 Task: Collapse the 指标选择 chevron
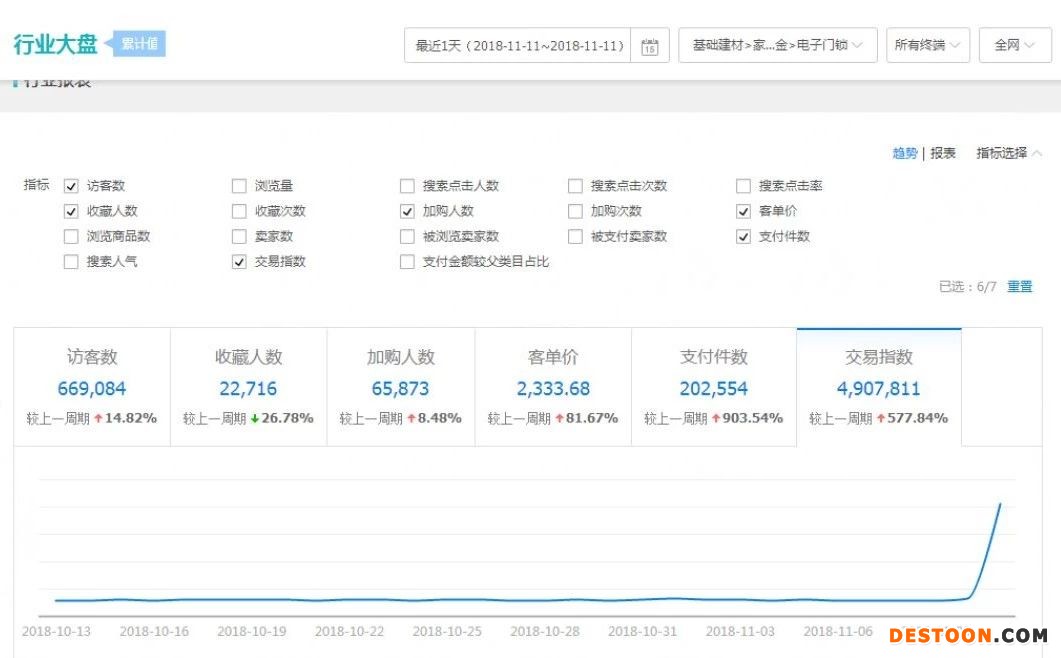(1037, 153)
